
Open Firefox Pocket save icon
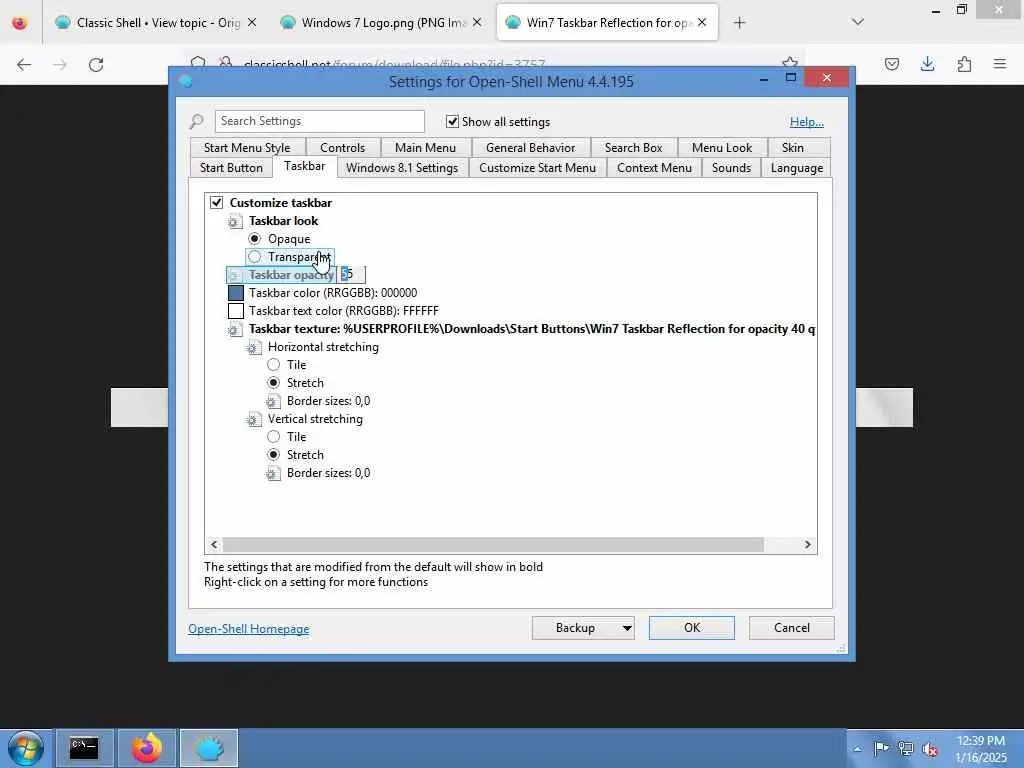891,64
